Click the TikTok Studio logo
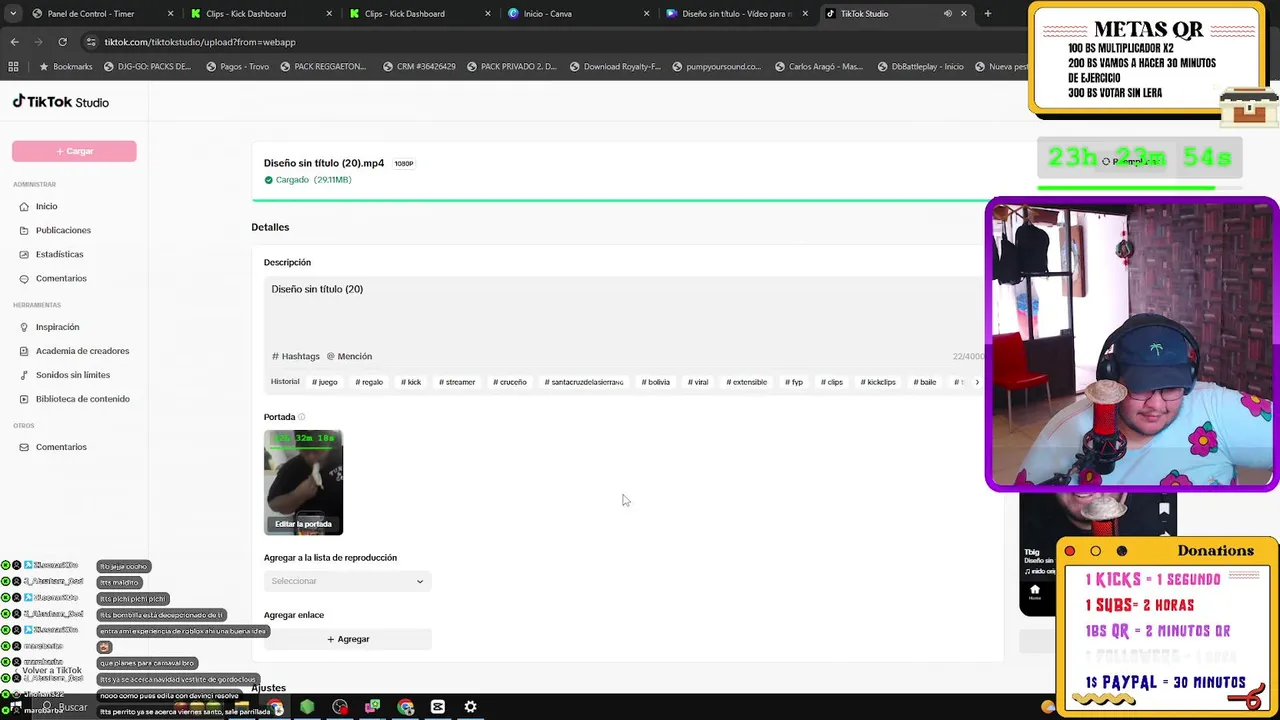Screen dimensions: 1280x720 (61, 102)
